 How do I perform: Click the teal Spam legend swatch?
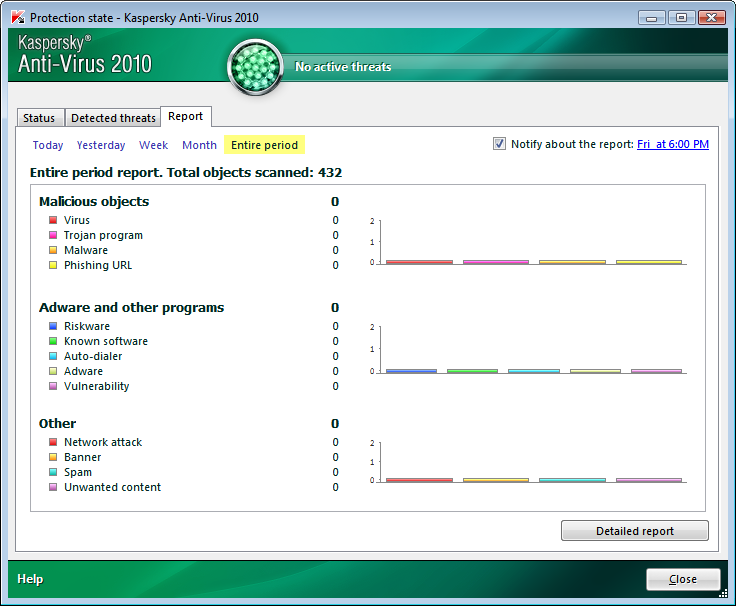[x=53, y=472]
